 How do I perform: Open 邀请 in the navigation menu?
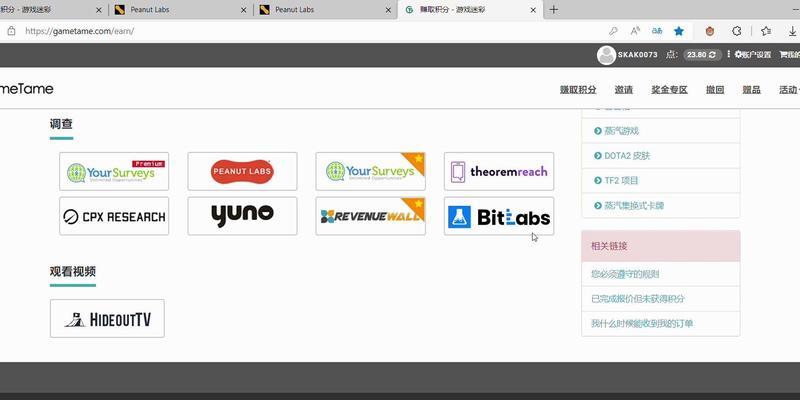(623, 90)
